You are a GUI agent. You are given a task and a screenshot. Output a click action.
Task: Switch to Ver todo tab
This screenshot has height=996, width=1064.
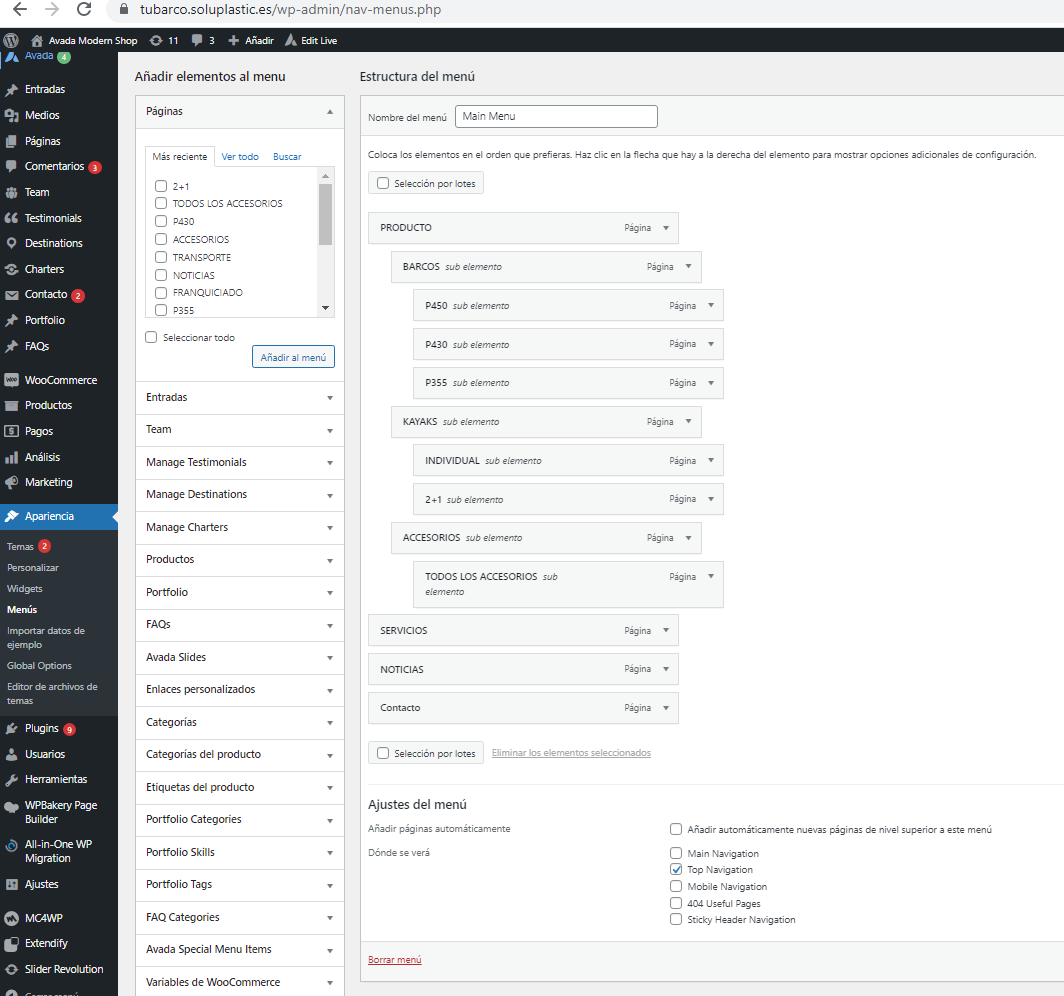point(240,157)
